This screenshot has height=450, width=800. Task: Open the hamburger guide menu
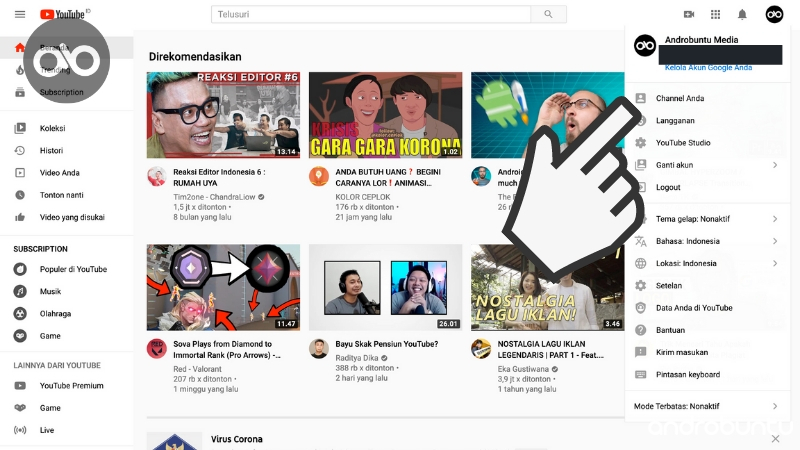coord(20,14)
